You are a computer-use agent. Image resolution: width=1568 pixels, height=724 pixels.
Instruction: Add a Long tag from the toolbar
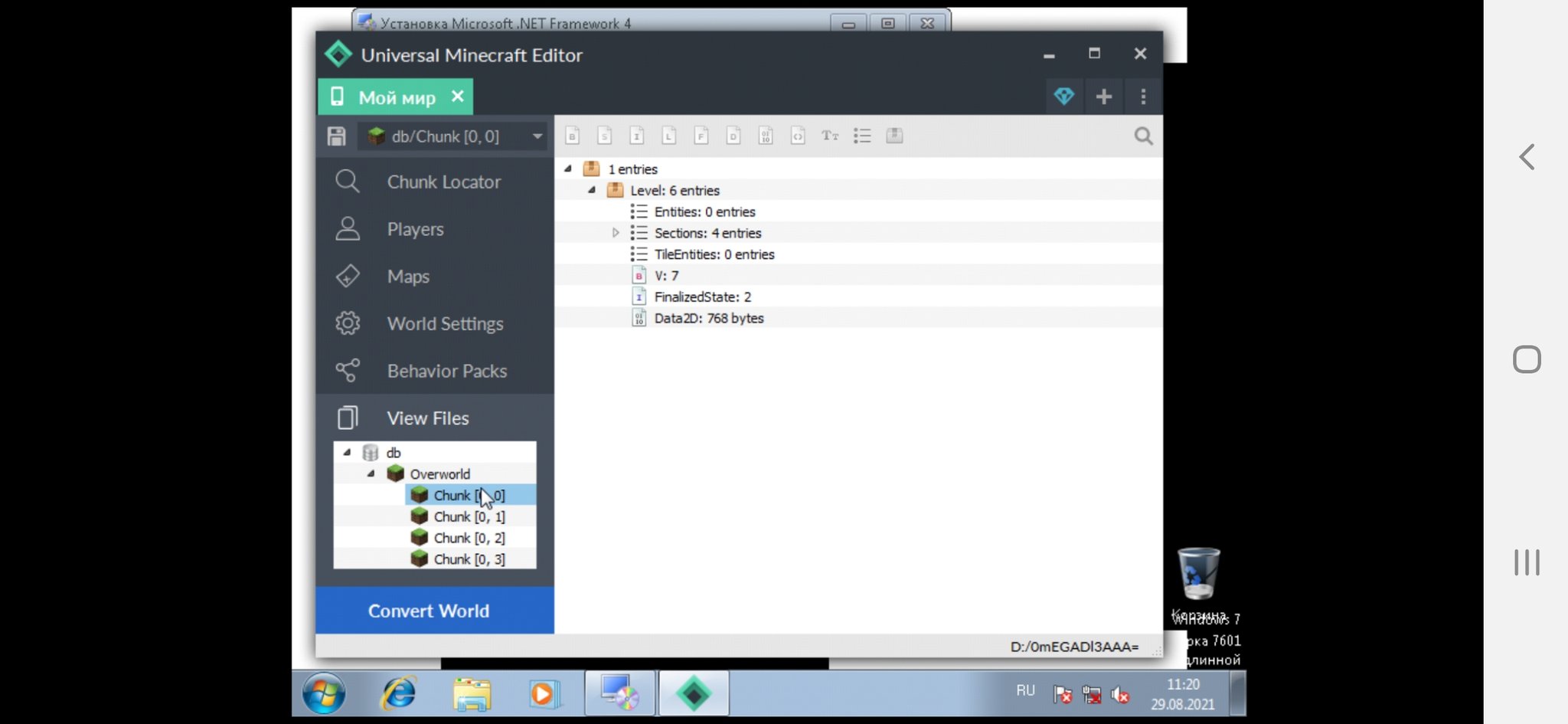(x=668, y=136)
